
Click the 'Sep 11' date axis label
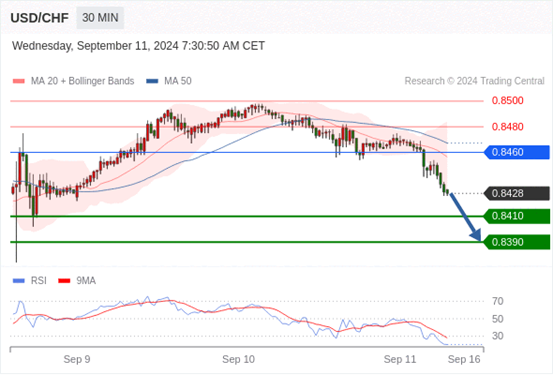pyautogui.click(x=400, y=359)
